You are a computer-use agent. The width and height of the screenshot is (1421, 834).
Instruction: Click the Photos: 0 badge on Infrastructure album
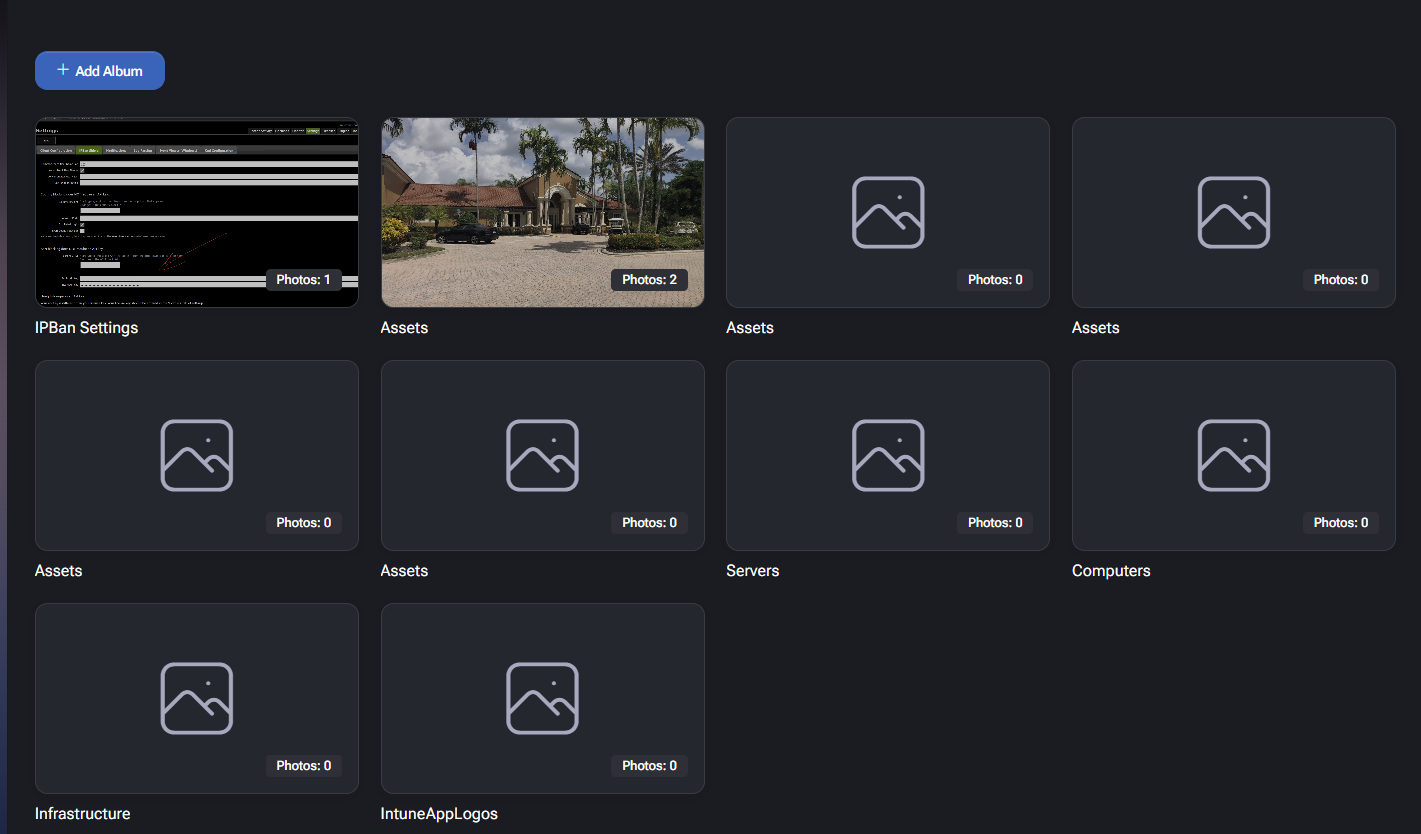click(304, 765)
